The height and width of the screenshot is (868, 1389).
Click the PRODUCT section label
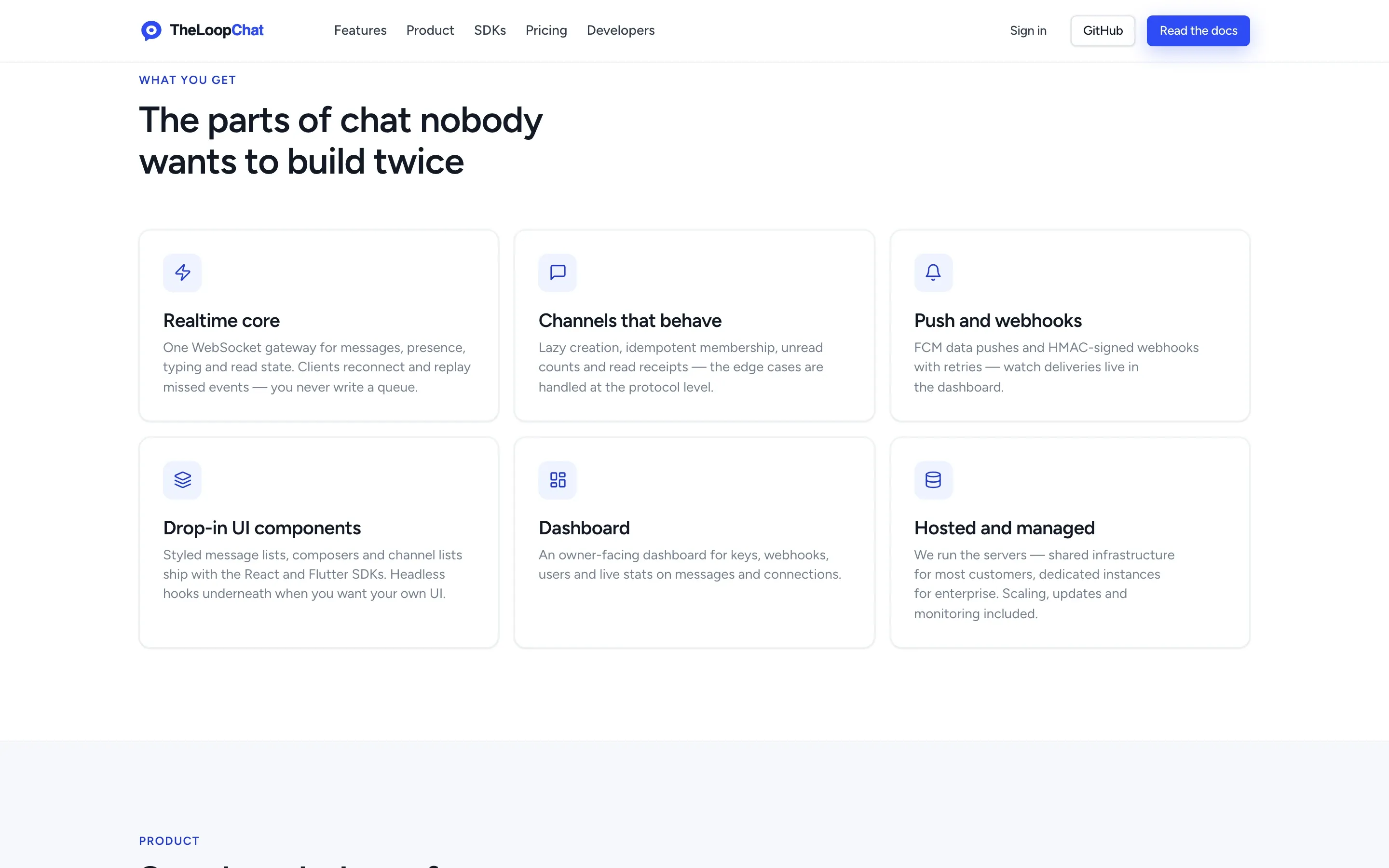[x=169, y=841]
